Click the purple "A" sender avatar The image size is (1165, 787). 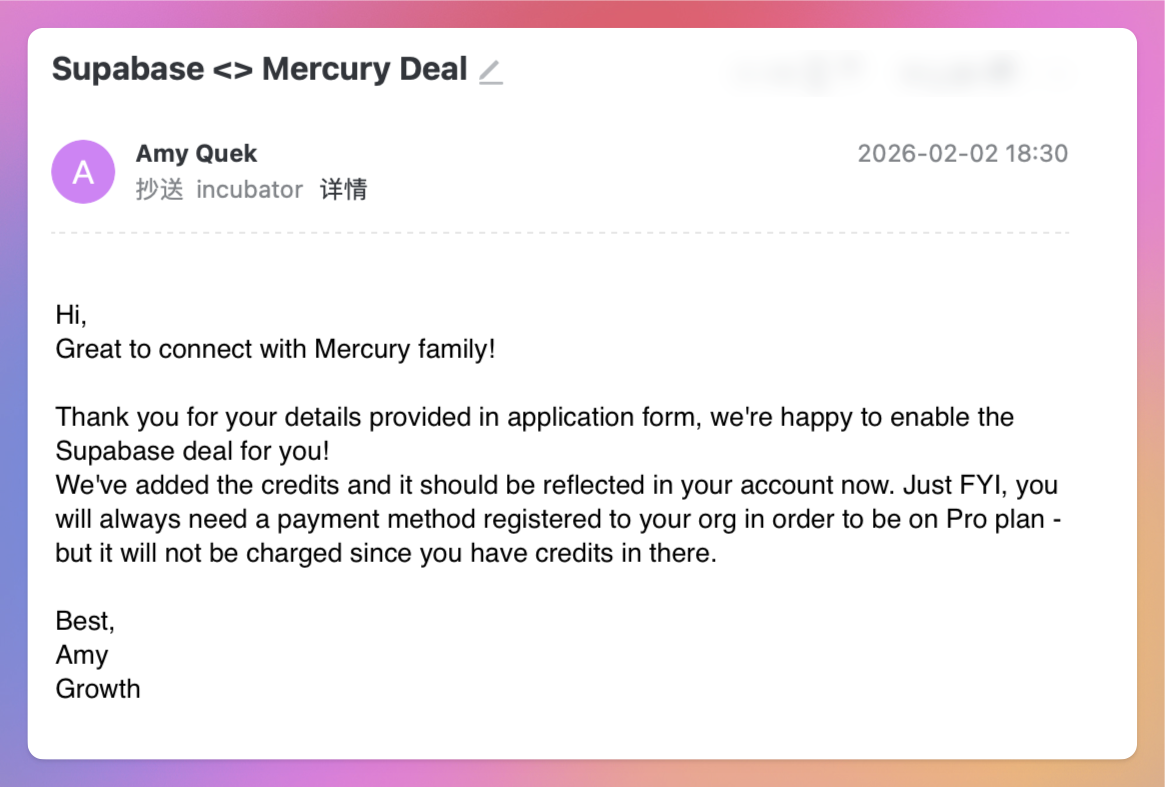(x=83, y=172)
